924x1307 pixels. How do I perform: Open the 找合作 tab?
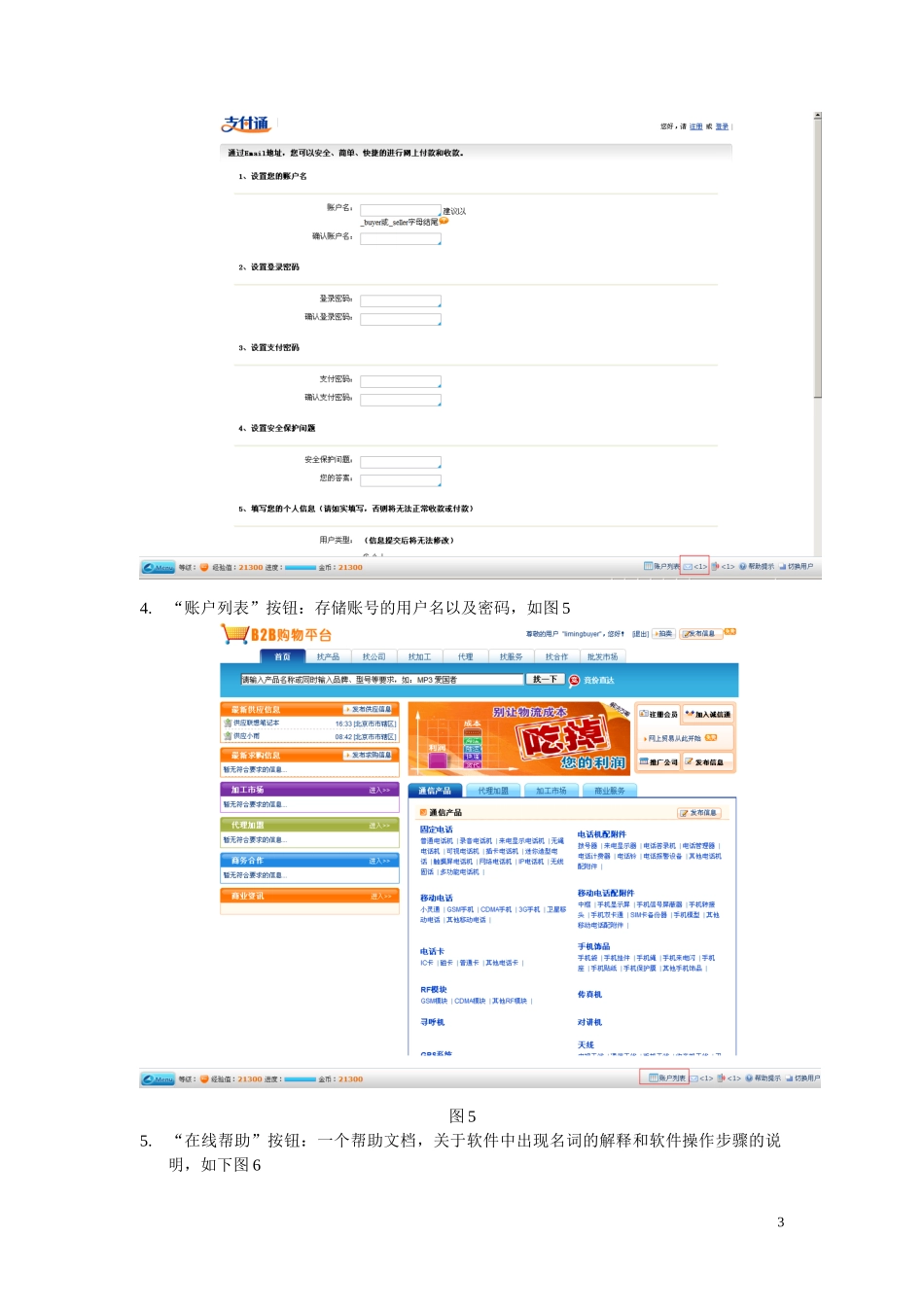556,656
